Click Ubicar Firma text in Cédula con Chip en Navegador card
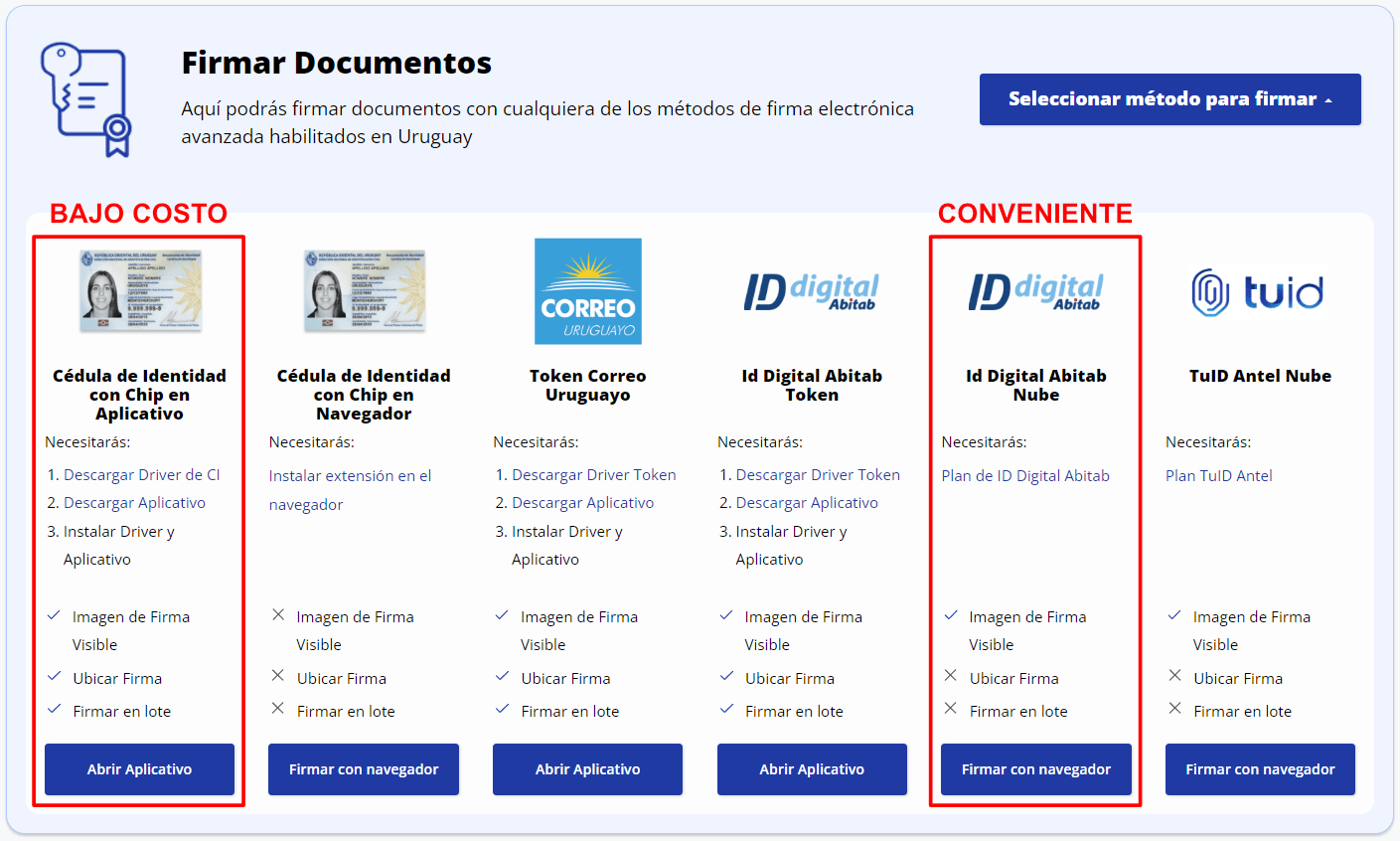This screenshot has height=841, width=1400. tap(342, 679)
